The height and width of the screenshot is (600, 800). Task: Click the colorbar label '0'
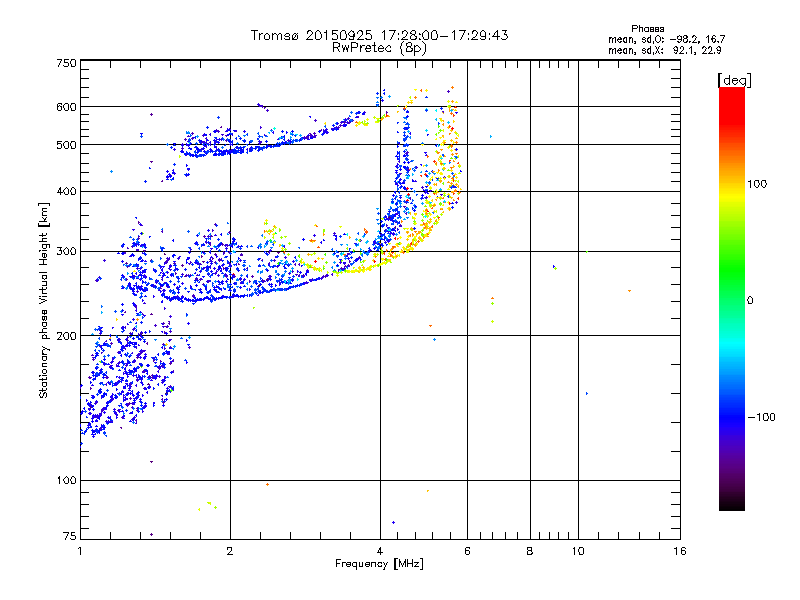click(750, 301)
